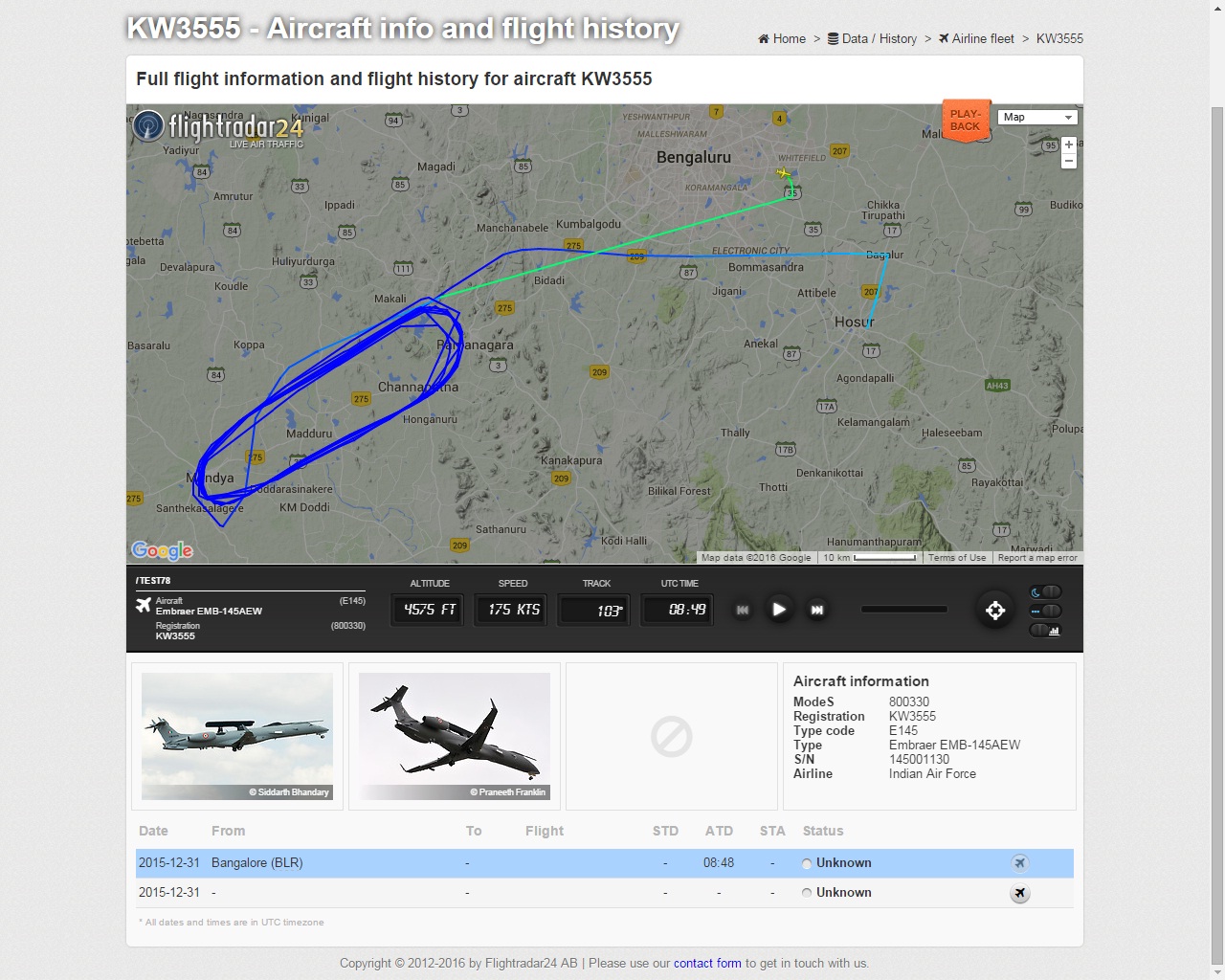Open Data / History in the breadcrumb

point(872,38)
